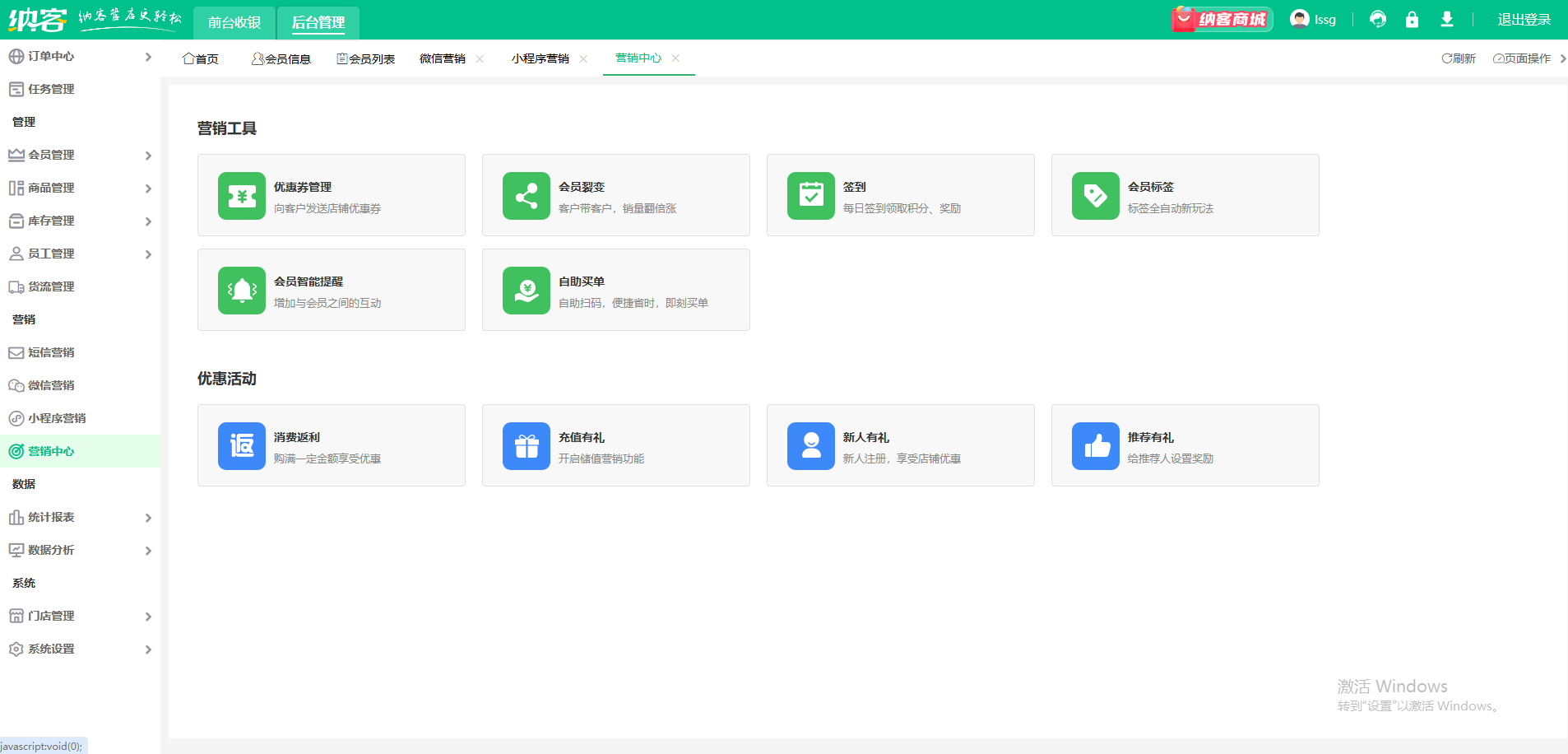Screen dimensions: 1568x754
Task: Click the member fission (会员裂变) share icon
Action: pyautogui.click(x=526, y=196)
